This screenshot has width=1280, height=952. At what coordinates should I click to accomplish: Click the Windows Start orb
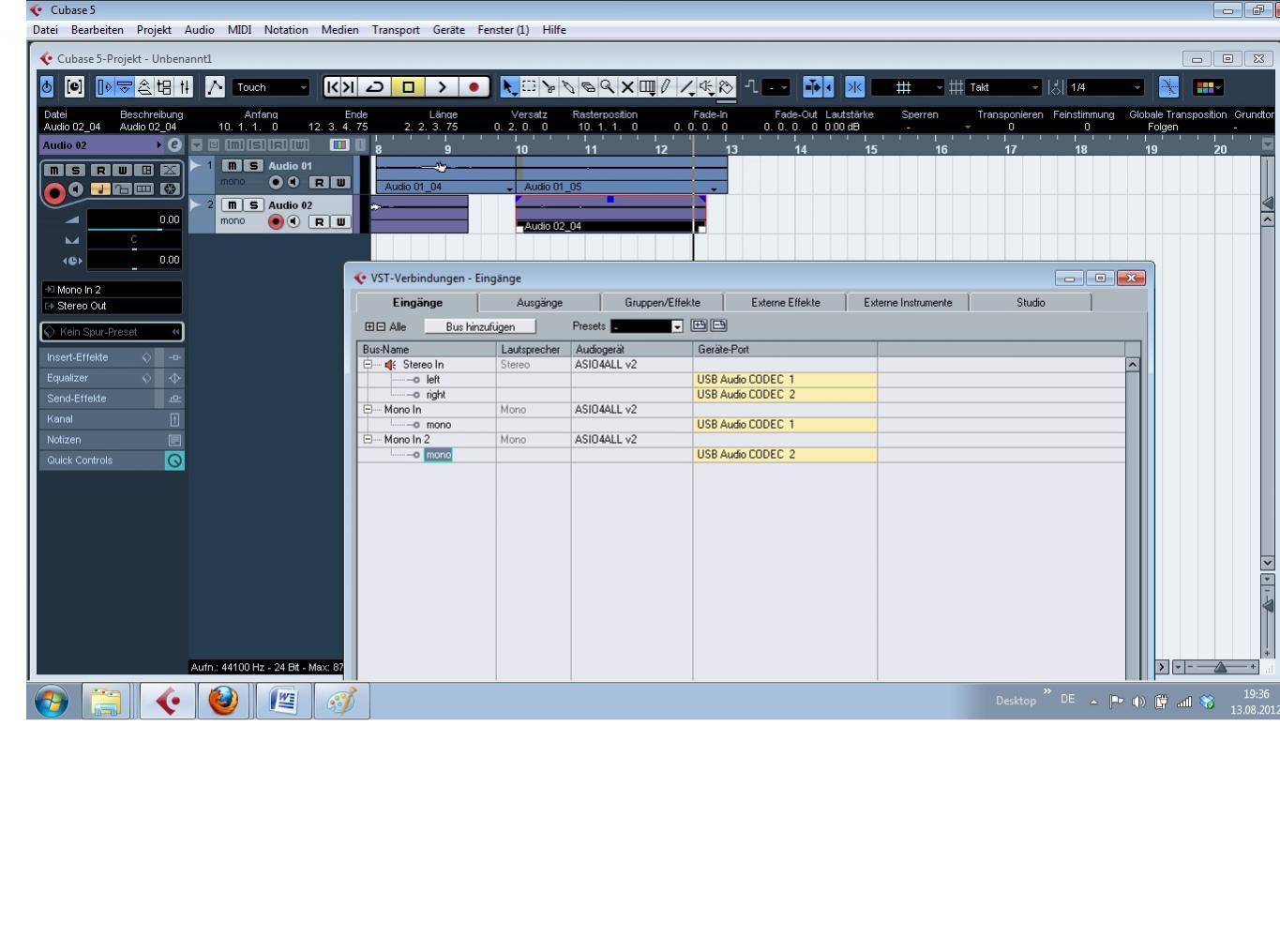(52, 701)
